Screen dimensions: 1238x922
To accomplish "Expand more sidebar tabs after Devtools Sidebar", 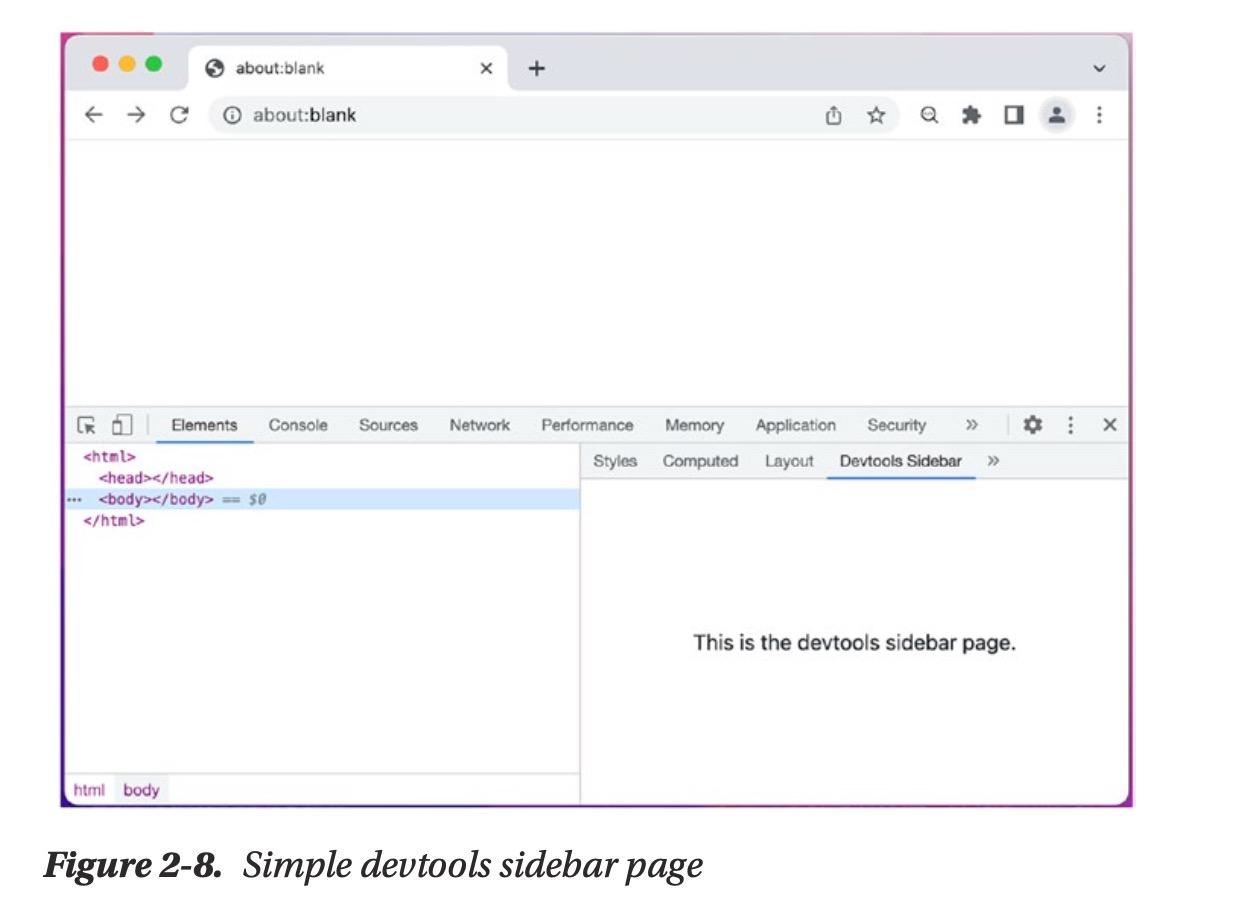I will tap(993, 461).
